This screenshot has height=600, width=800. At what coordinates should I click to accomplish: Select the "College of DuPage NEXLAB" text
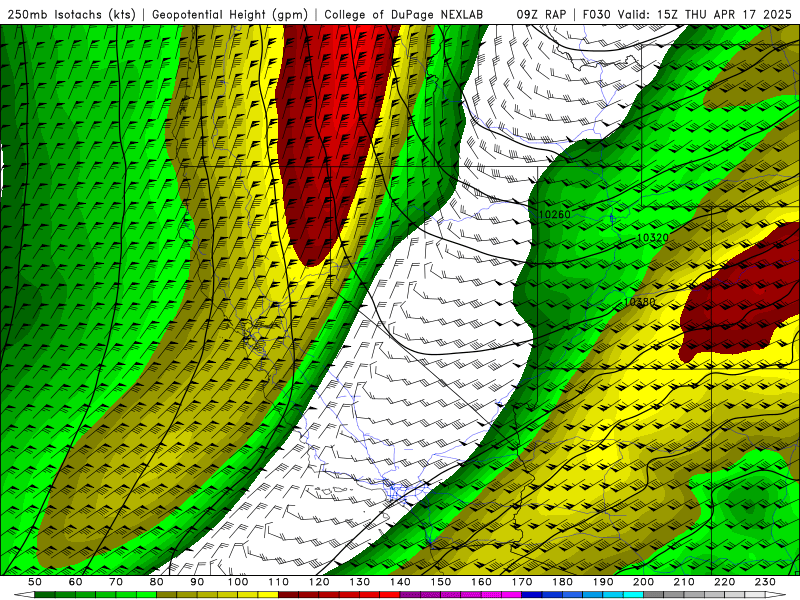404,15
